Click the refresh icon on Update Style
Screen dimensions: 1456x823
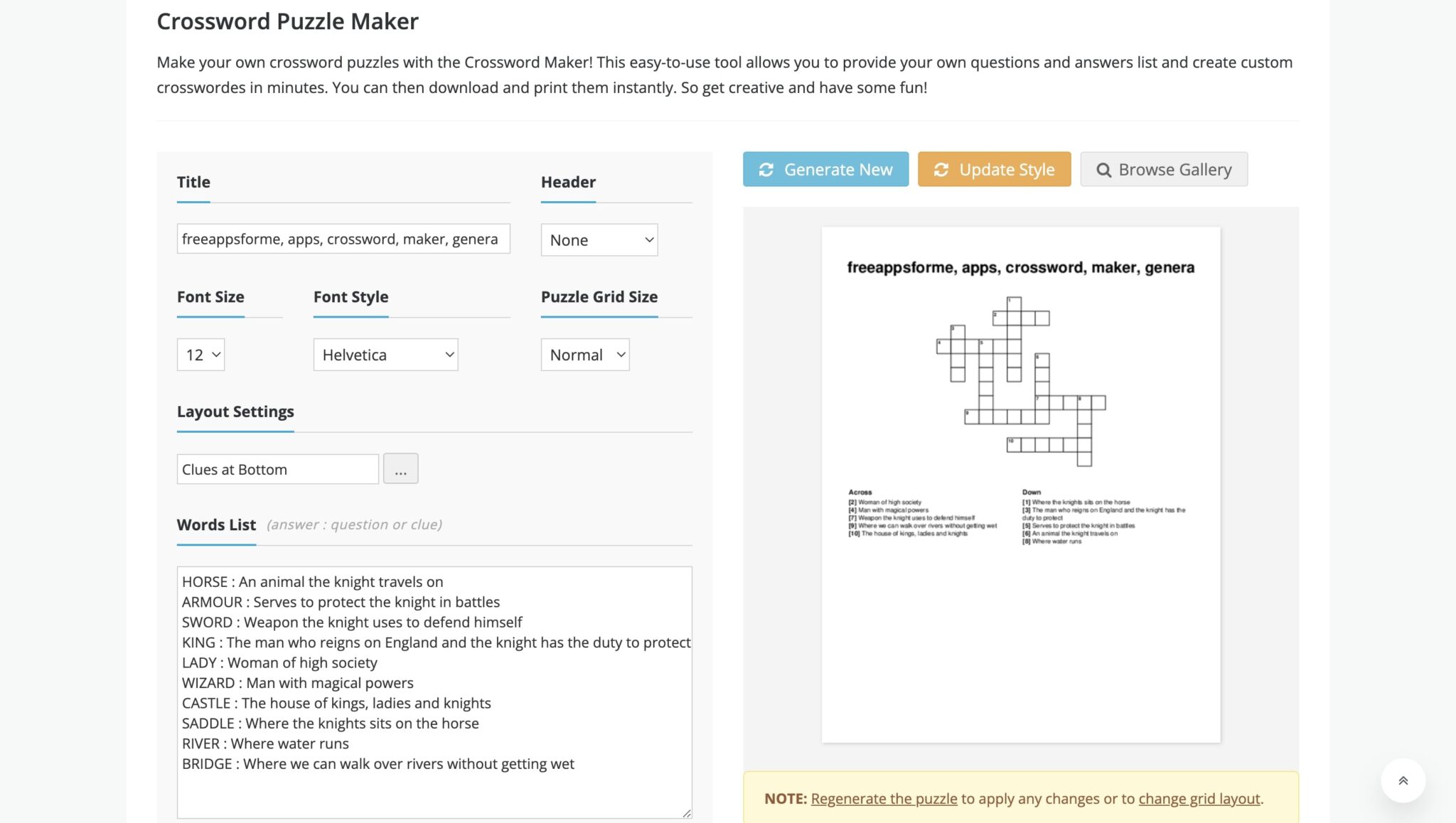941,169
